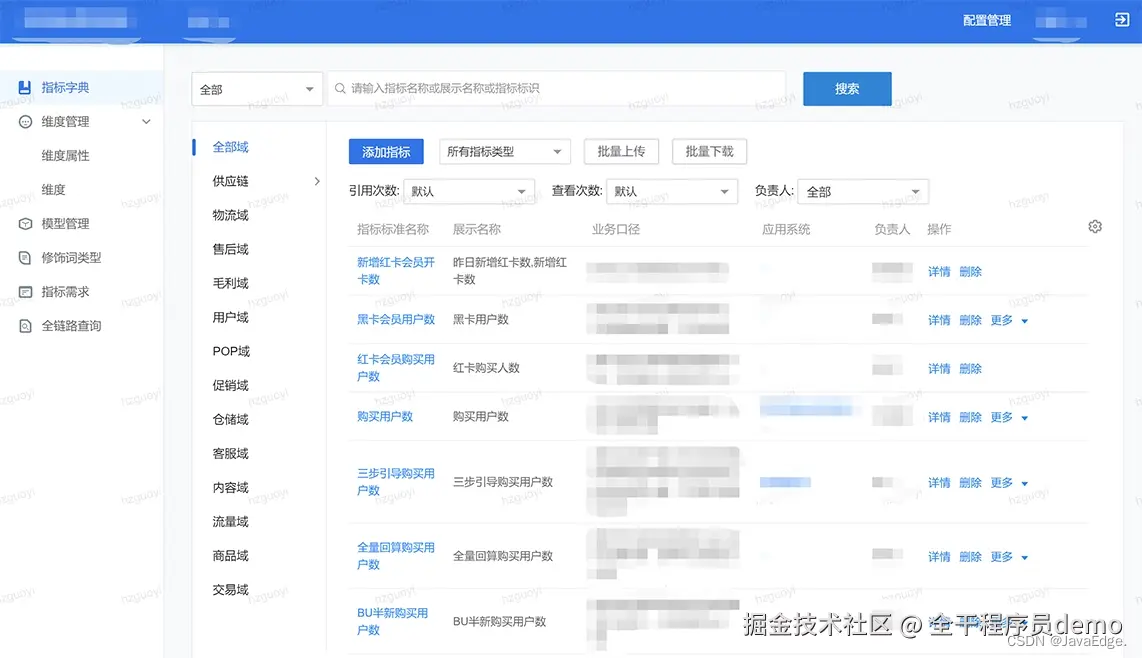Open table column settings gear
1142x658 pixels.
pos(1095,227)
